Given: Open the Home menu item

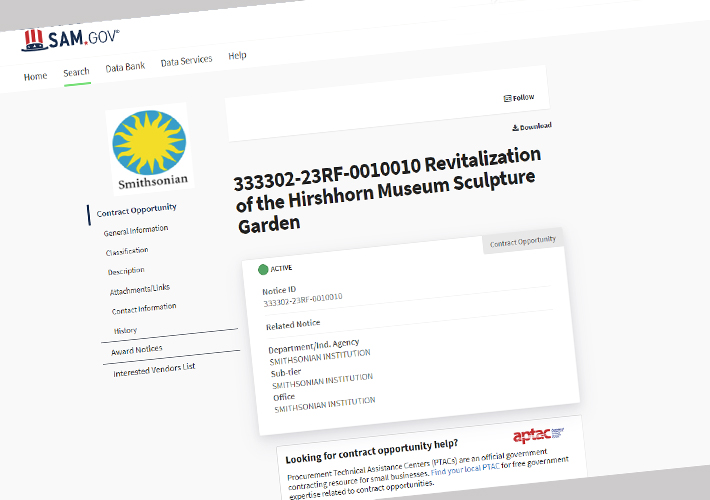Looking at the screenshot, I should [x=35, y=76].
